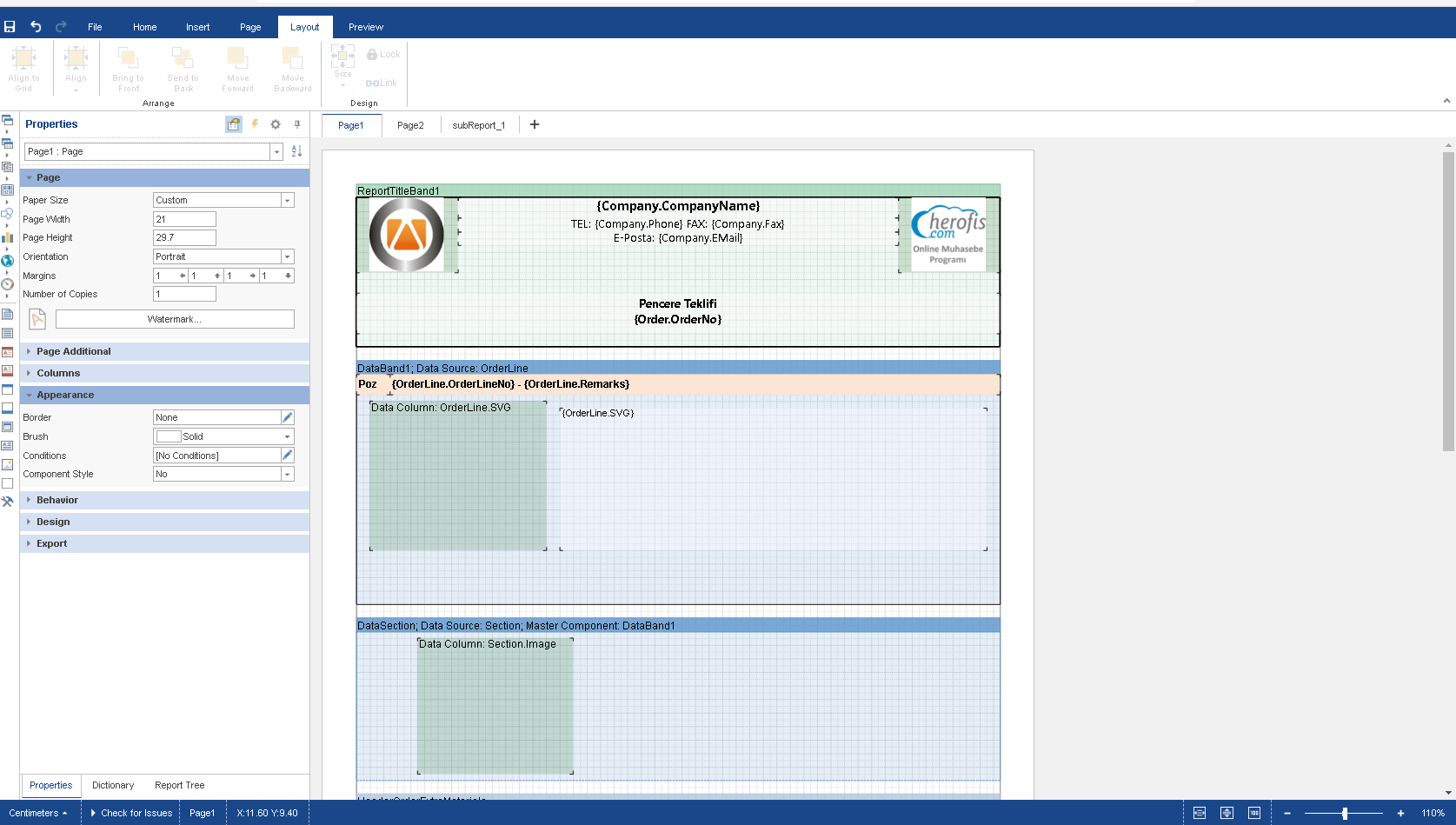Open the Centimeters units menu
The width and height of the screenshot is (1456, 825).
[38, 813]
